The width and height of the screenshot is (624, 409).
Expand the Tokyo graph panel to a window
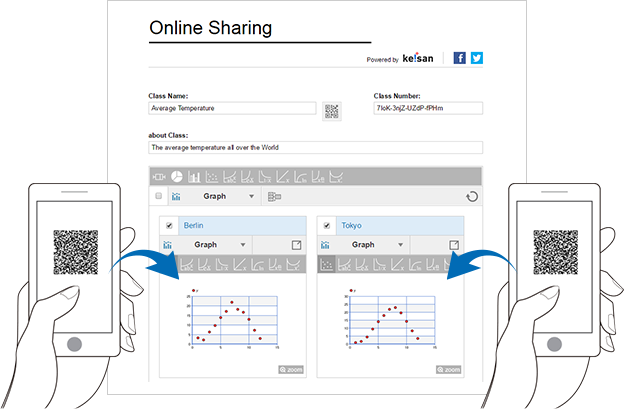tap(454, 245)
